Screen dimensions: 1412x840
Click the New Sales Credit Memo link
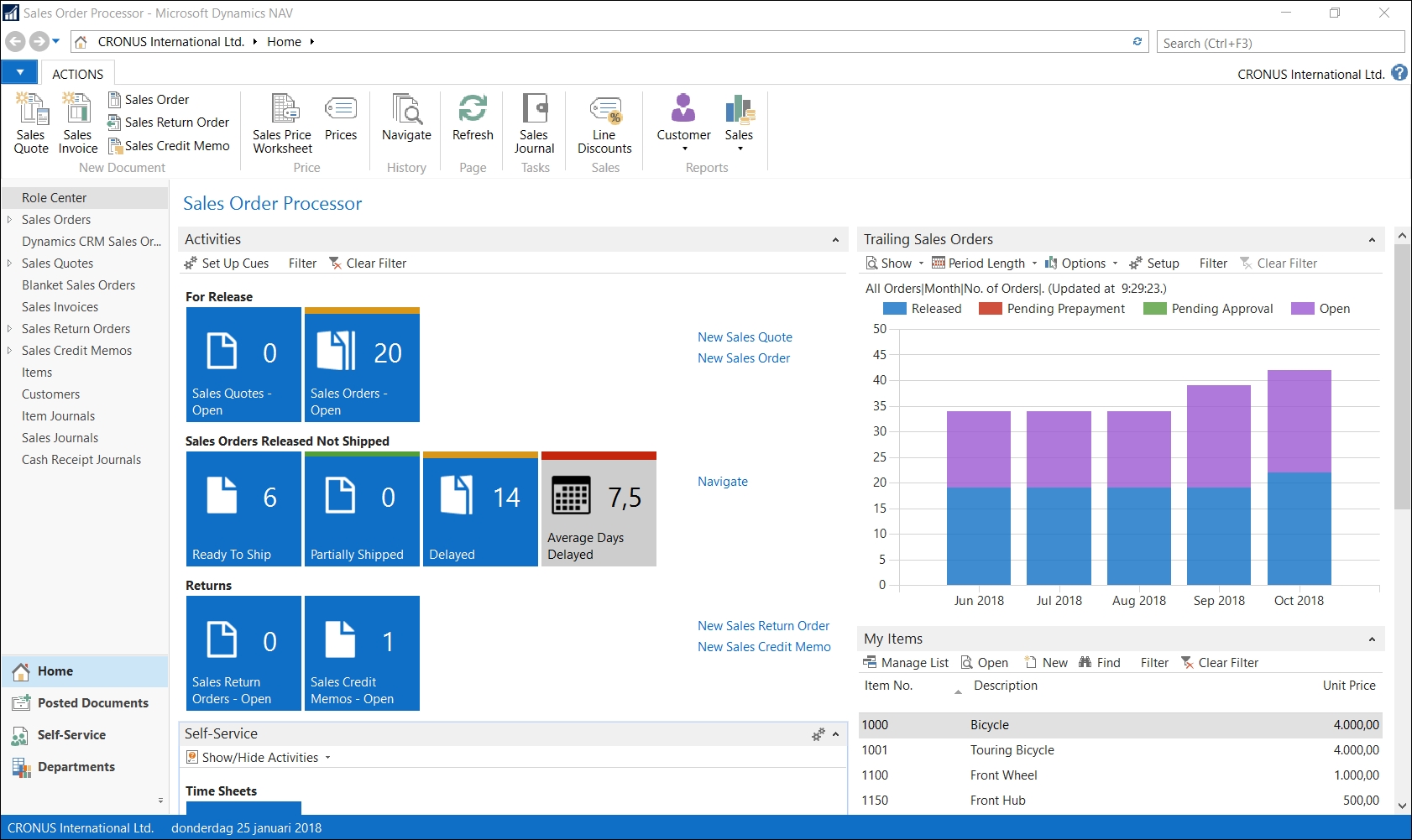click(x=764, y=647)
